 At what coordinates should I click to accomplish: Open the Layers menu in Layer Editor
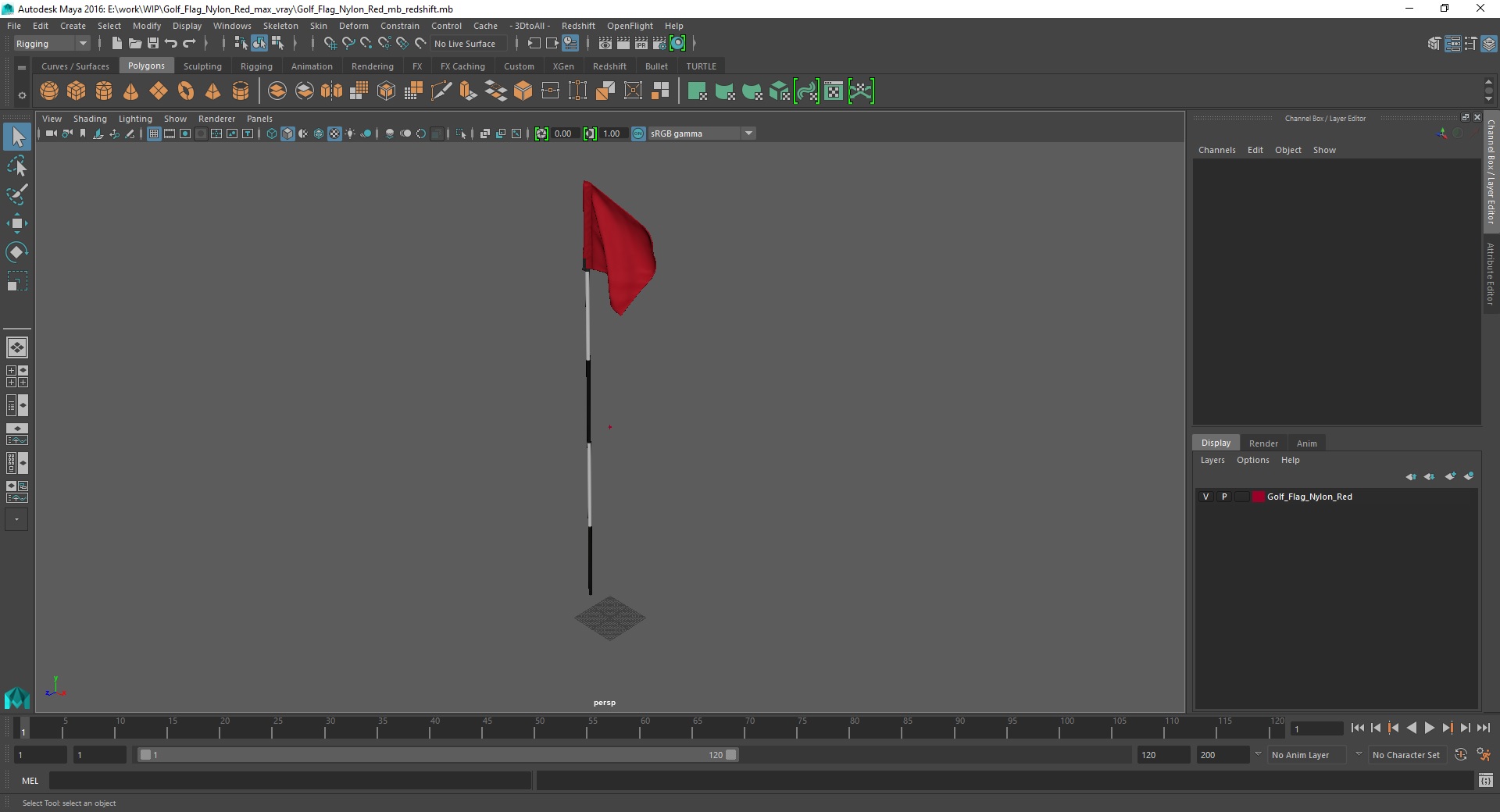(1212, 460)
